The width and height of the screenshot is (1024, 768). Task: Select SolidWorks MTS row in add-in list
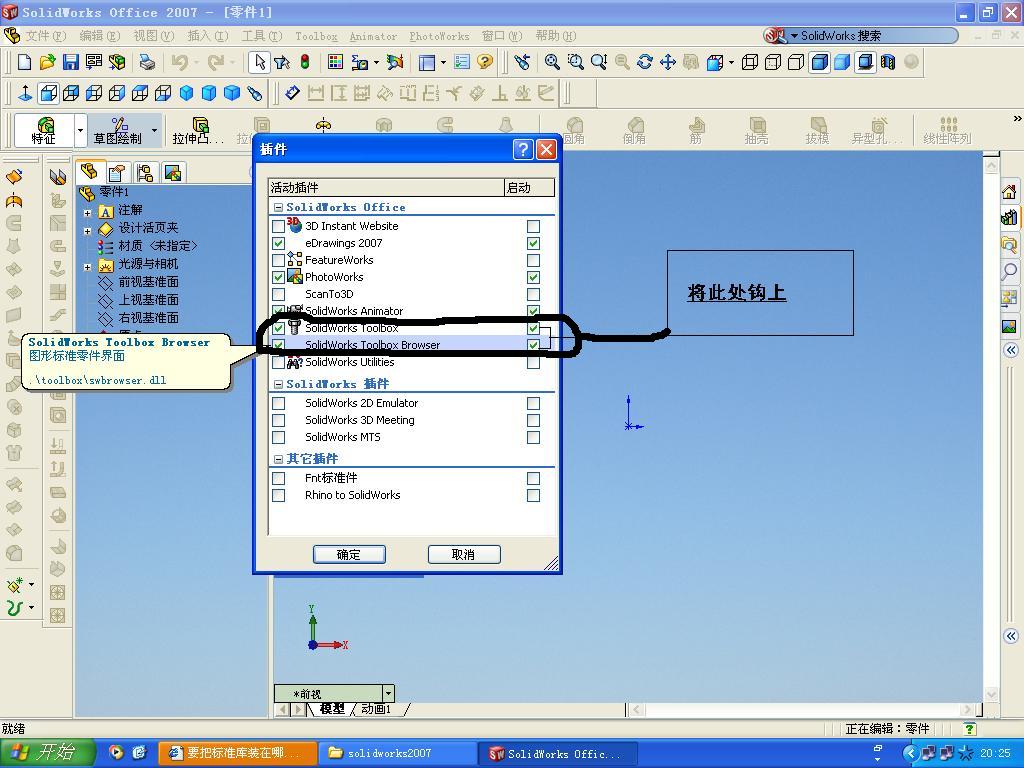click(411, 437)
